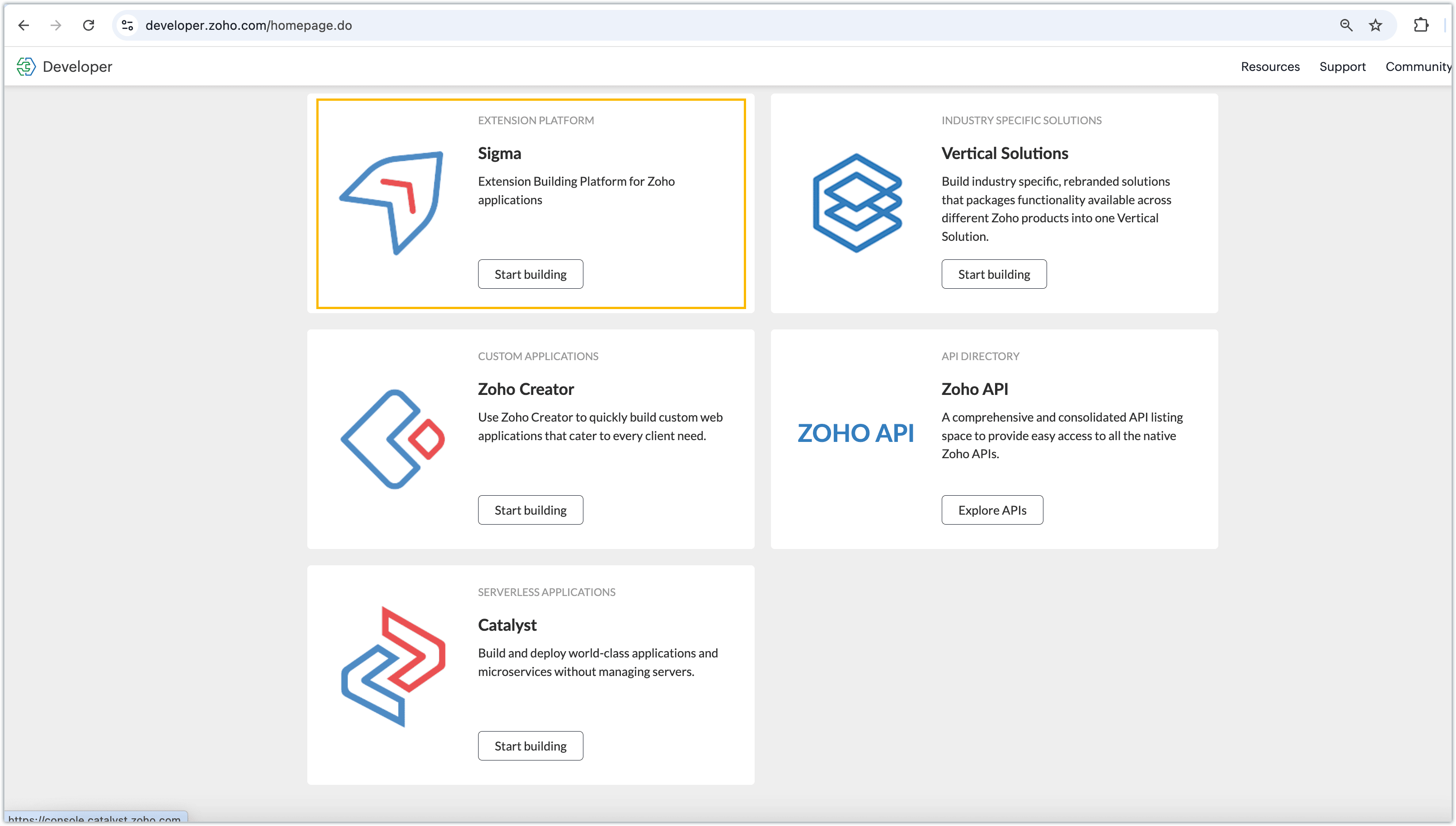Screen dimensions: 1456x826
Task: Open site information icon in address bar
Action: (x=127, y=25)
